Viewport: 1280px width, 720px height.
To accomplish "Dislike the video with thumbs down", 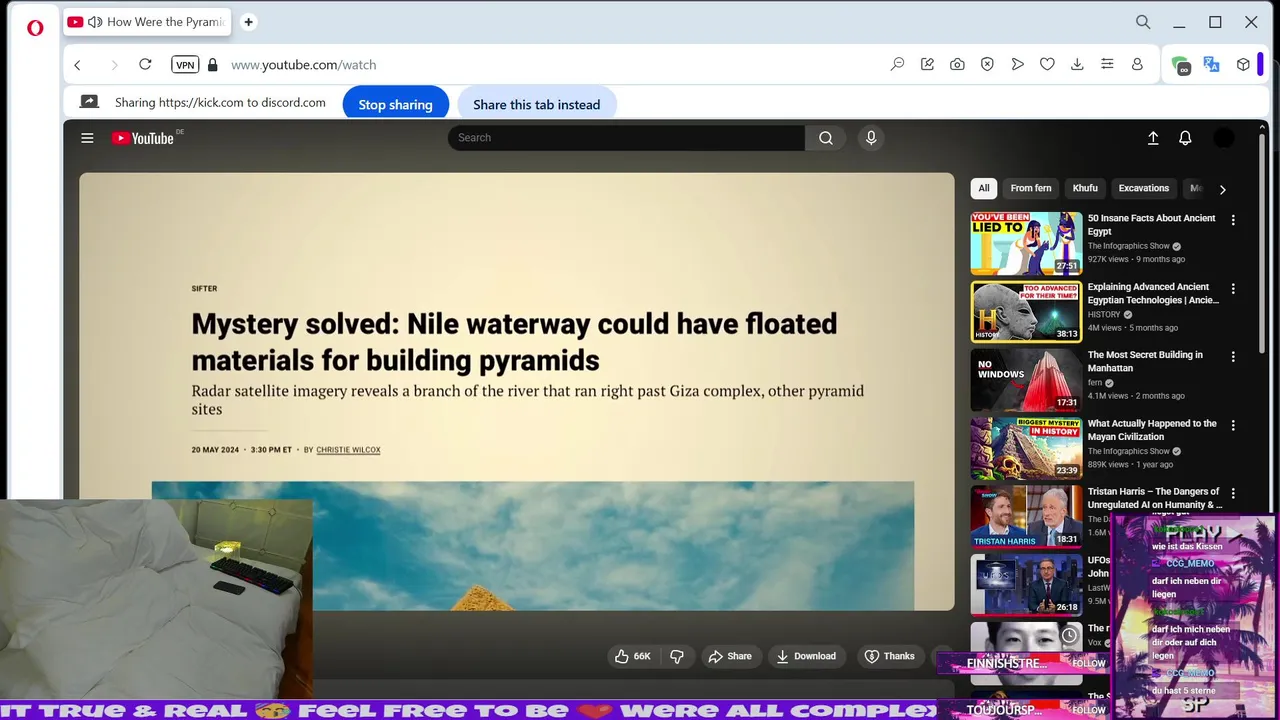I will point(677,656).
